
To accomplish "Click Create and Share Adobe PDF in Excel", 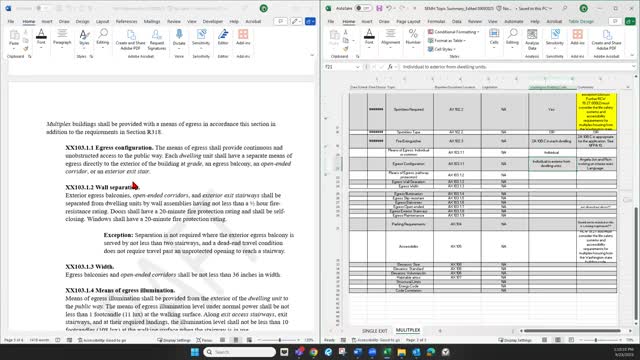I will tap(607, 40).
